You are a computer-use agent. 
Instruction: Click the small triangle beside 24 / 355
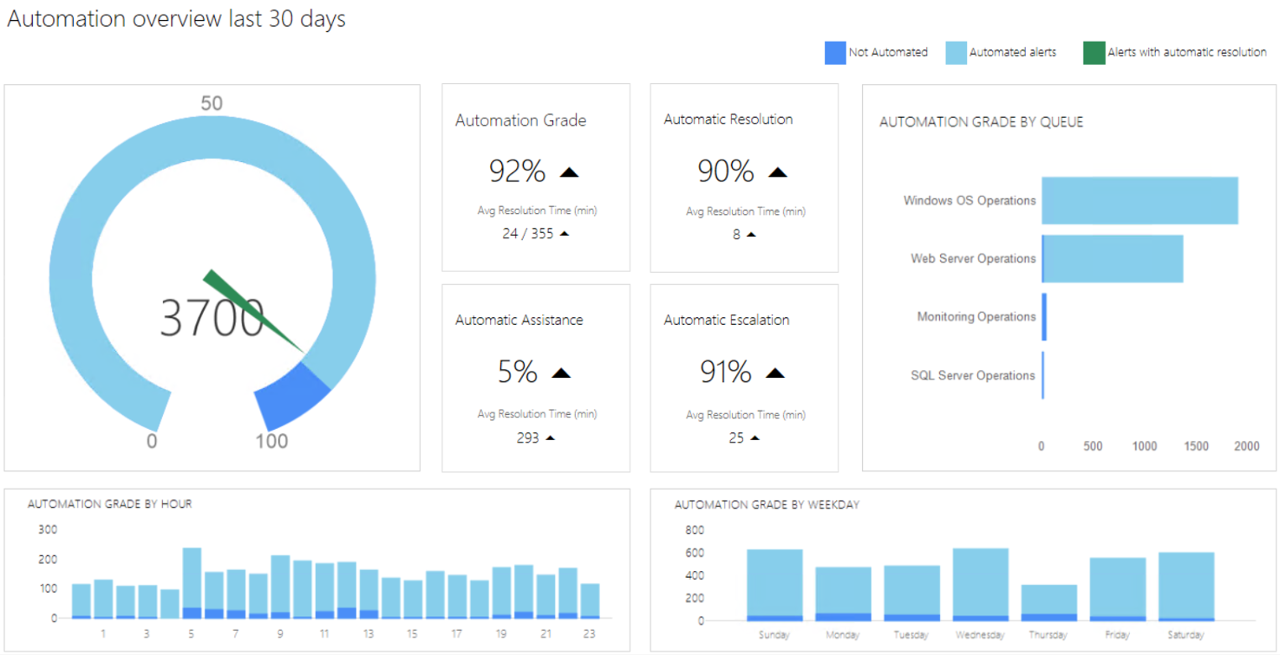coord(564,234)
